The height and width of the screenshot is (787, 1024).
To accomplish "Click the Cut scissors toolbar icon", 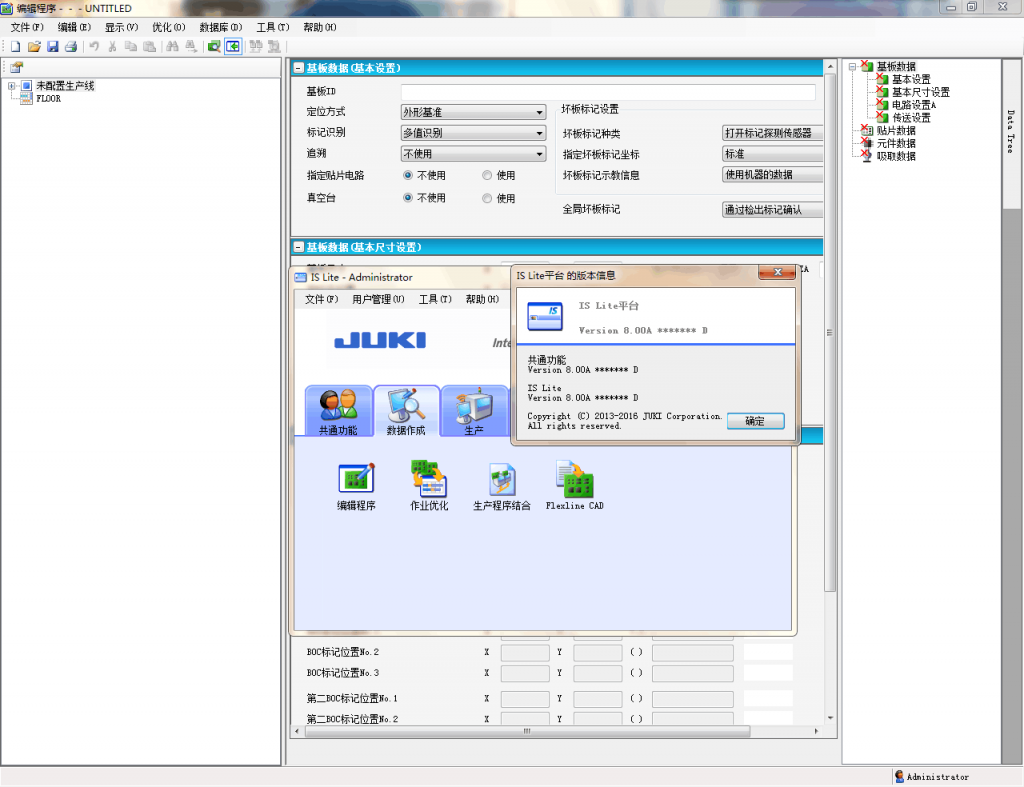I will [x=112, y=46].
